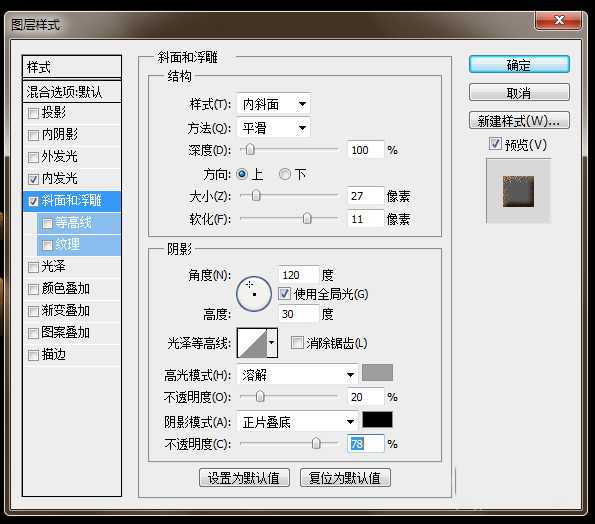Click the 新建样式 new style button
595x524 pixels.
(x=519, y=121)
